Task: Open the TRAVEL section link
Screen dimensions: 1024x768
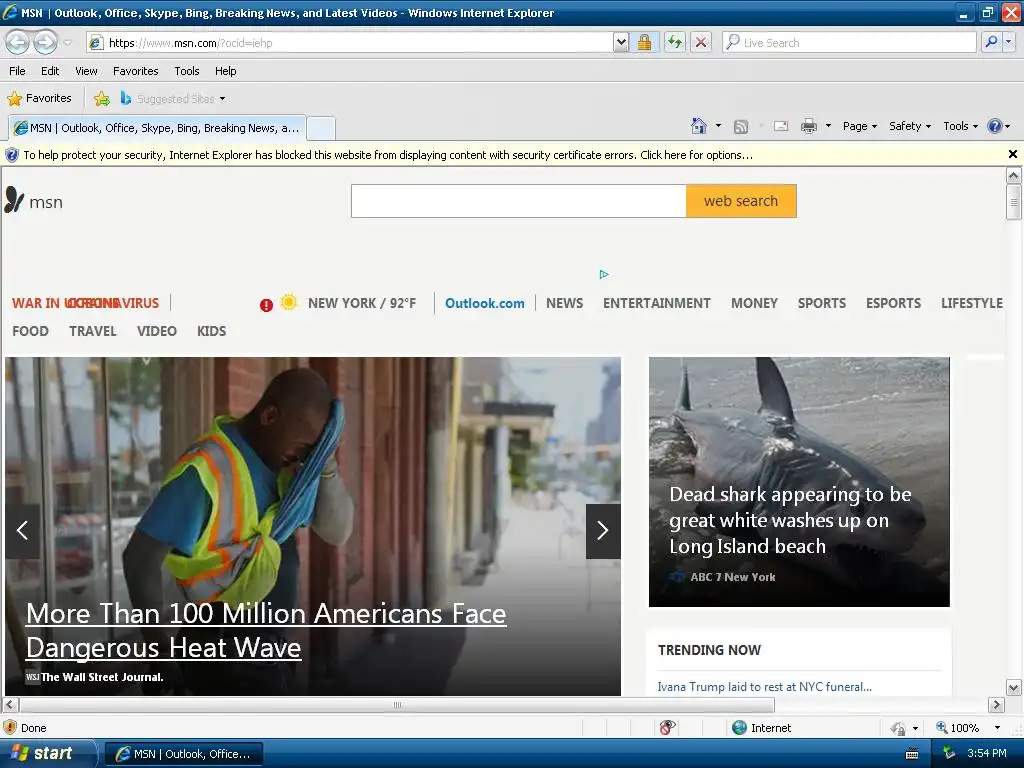Action: coord(93,331)
